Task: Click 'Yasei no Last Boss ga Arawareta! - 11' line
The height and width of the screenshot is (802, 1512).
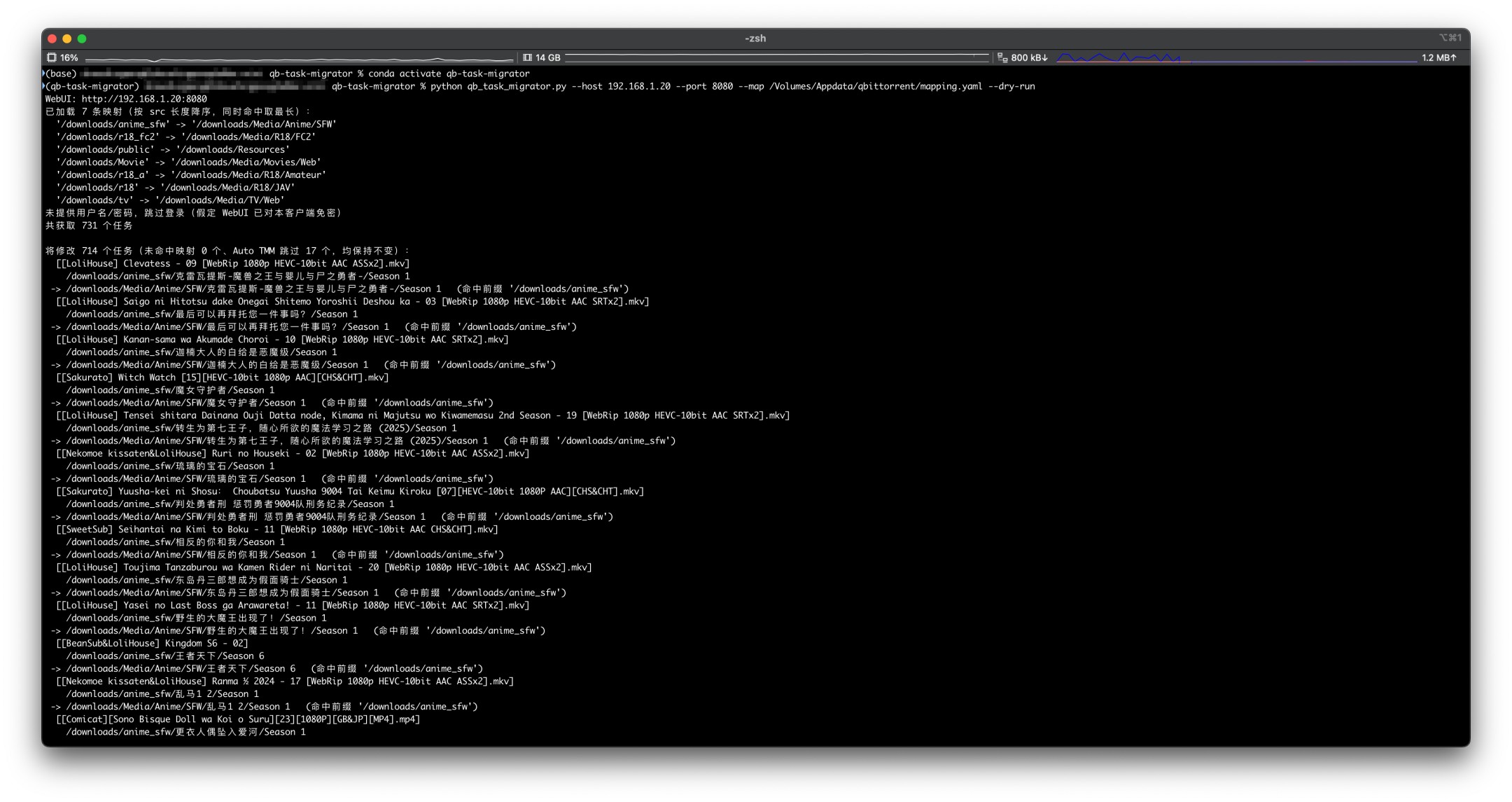Action: [293, 605]
